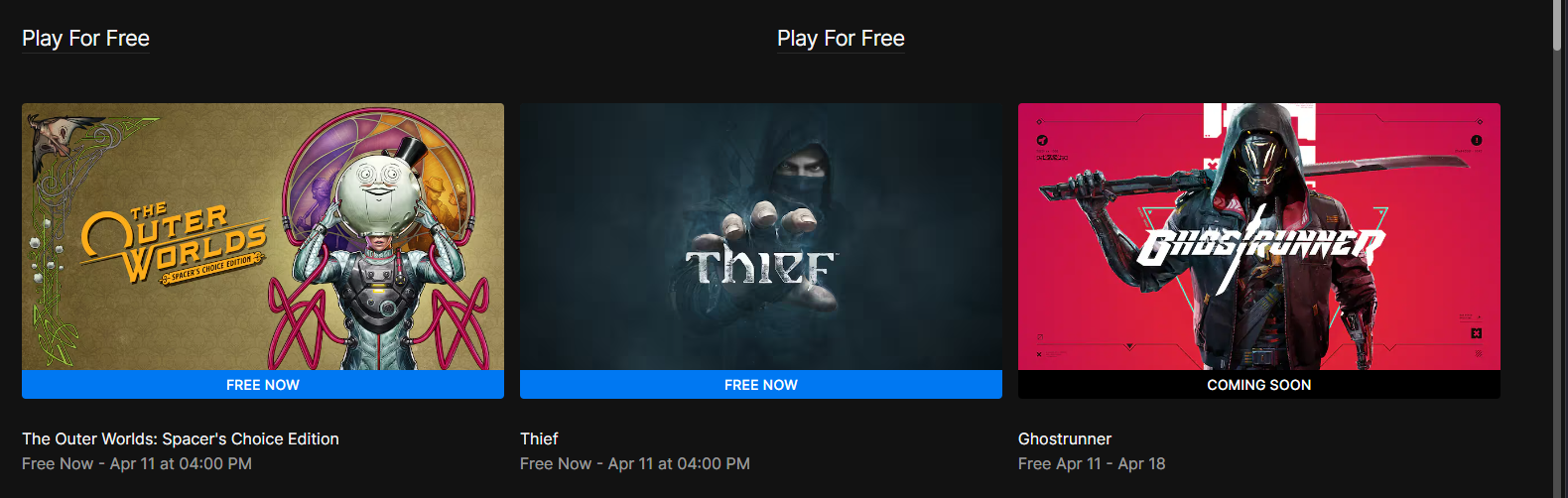Click the FREE NOW banner under Thief
Screen dimensions: 1568x498
pos(761,385)
